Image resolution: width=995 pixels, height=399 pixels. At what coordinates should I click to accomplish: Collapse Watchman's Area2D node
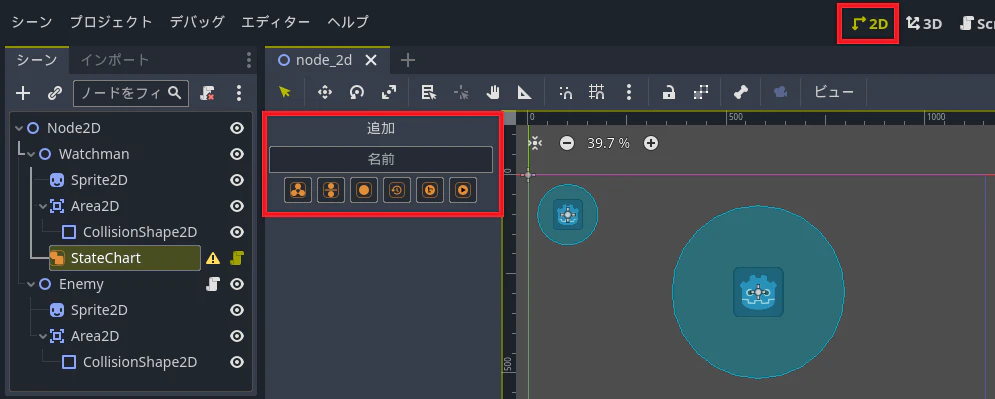tap(43, 206)
